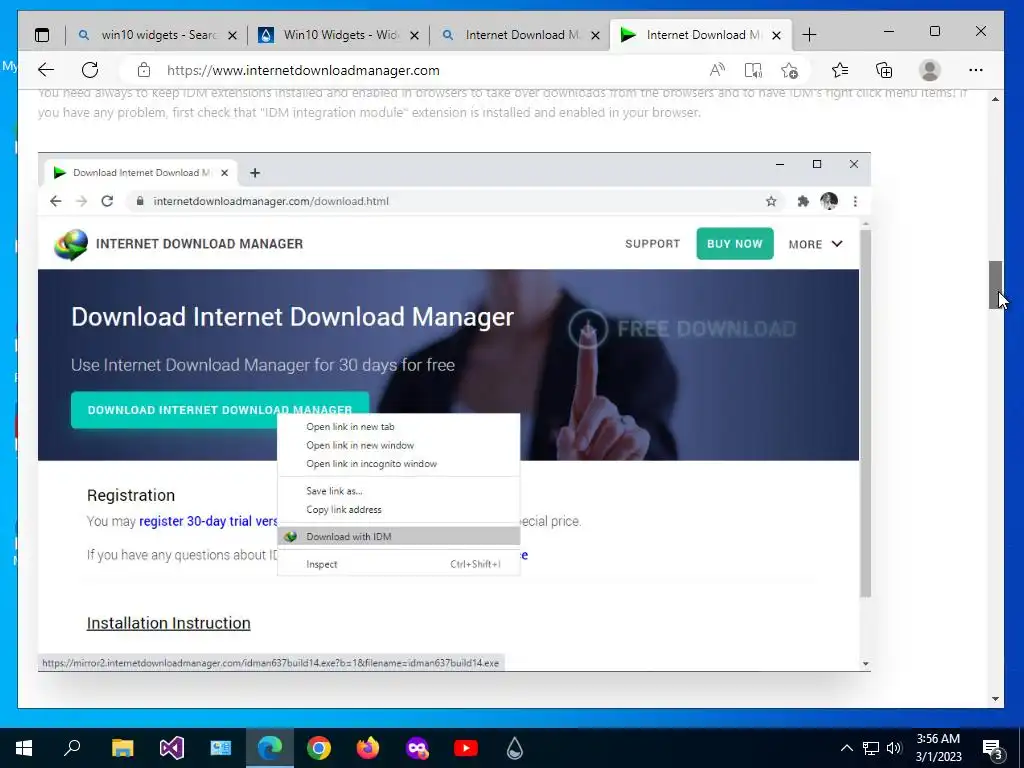The height and width of the screenshot is (768, 1024).
Task: Click three-dot menu in embedded Chrome
Action: 855,201
